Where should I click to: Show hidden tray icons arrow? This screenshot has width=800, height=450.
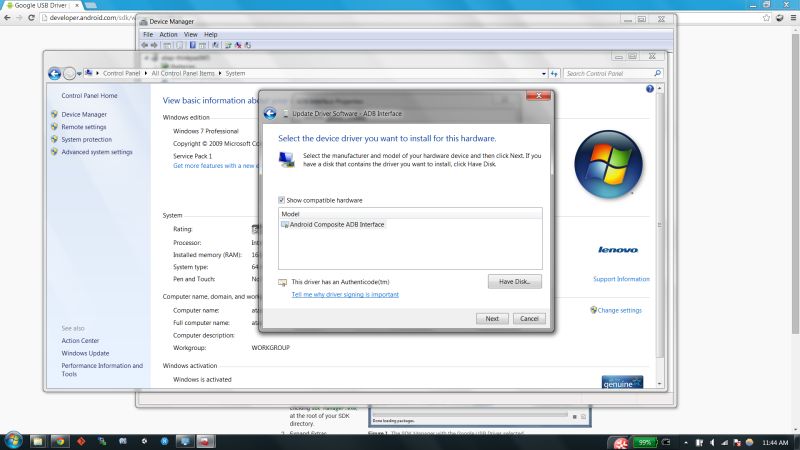pyautogui.click(x=686, y=442)
